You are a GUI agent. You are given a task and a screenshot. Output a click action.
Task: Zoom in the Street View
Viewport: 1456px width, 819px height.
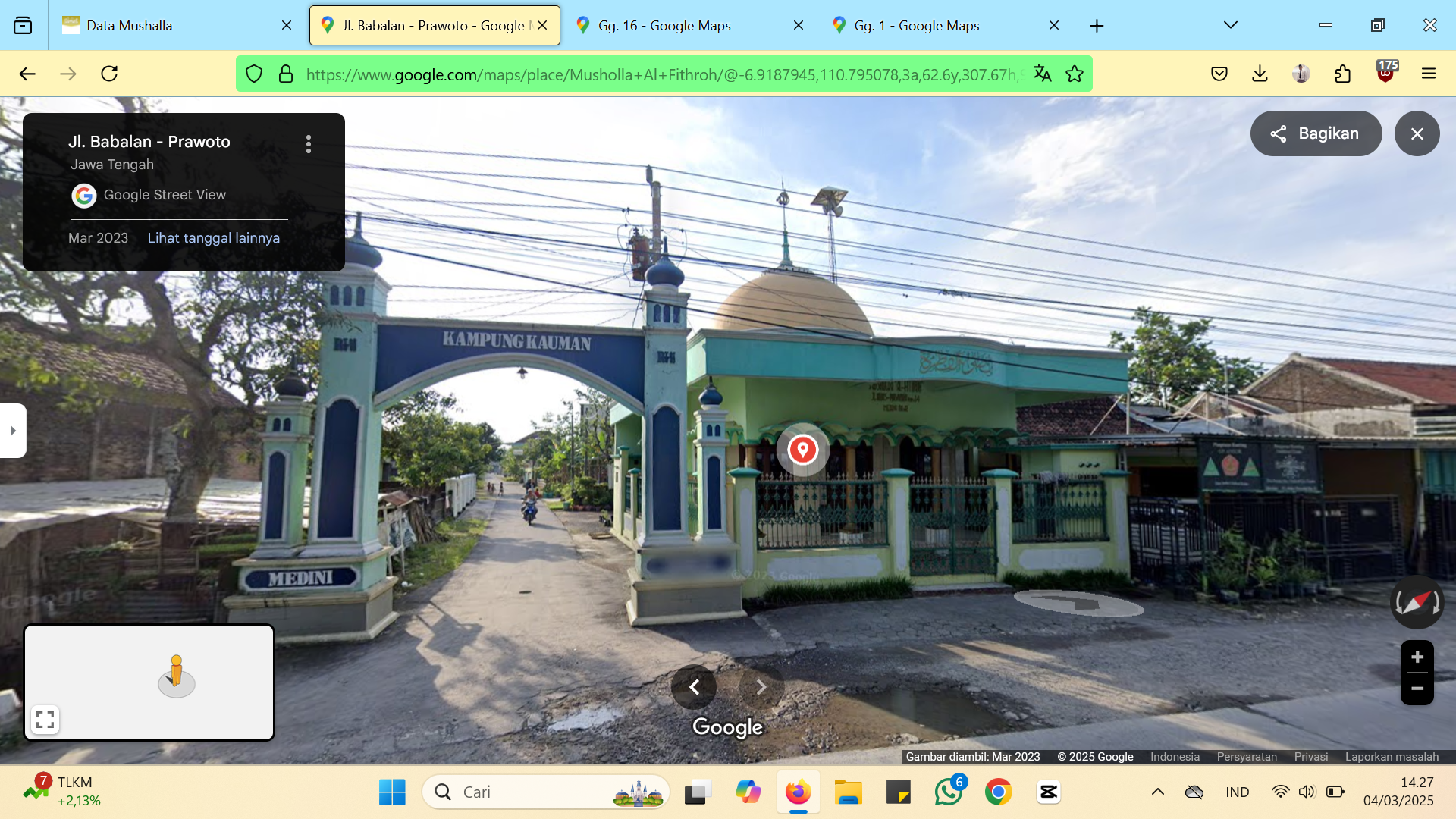(x=1417, y=657)
